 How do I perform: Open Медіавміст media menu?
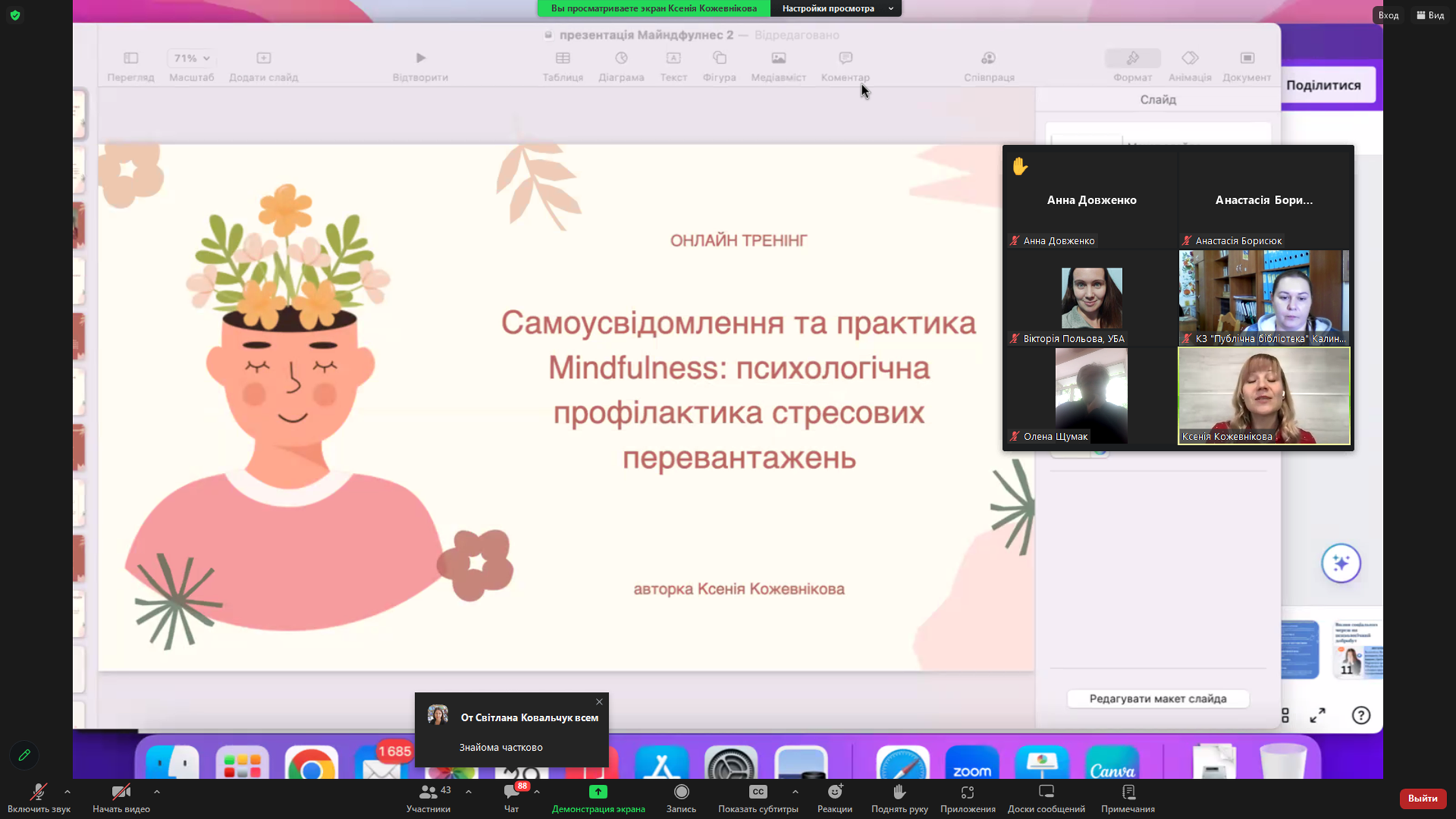[x=778, y=66]
